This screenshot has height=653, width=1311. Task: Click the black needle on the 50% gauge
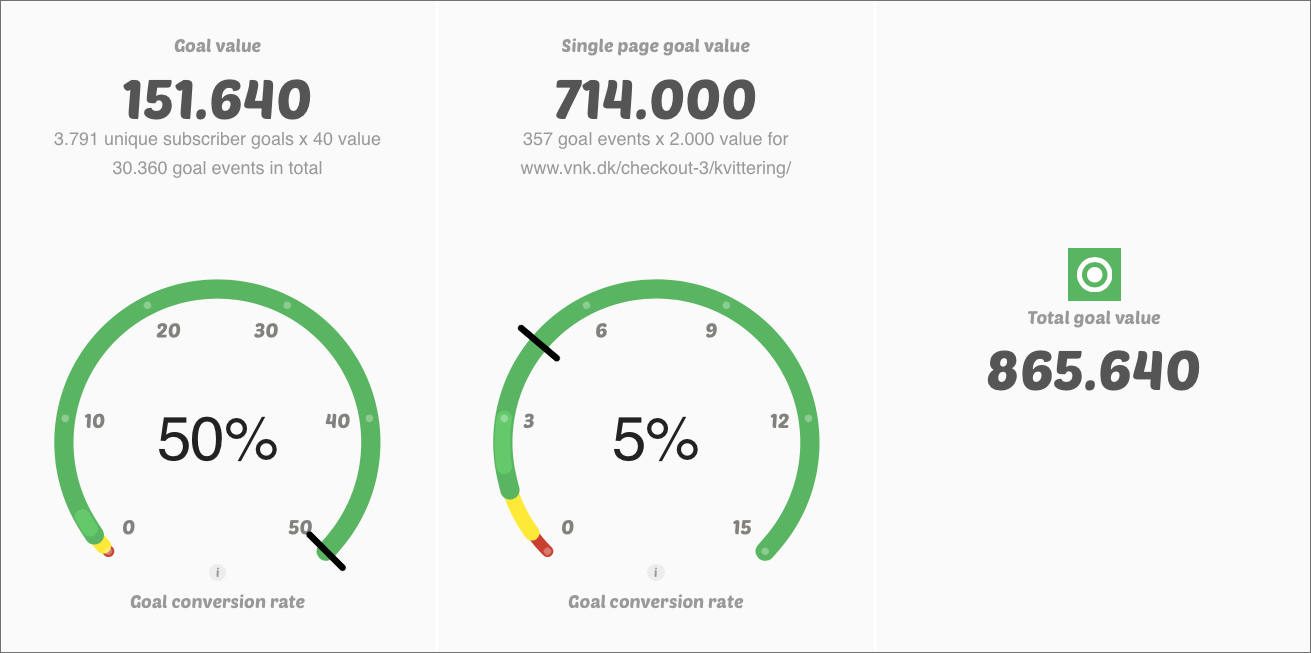[326, 551]
